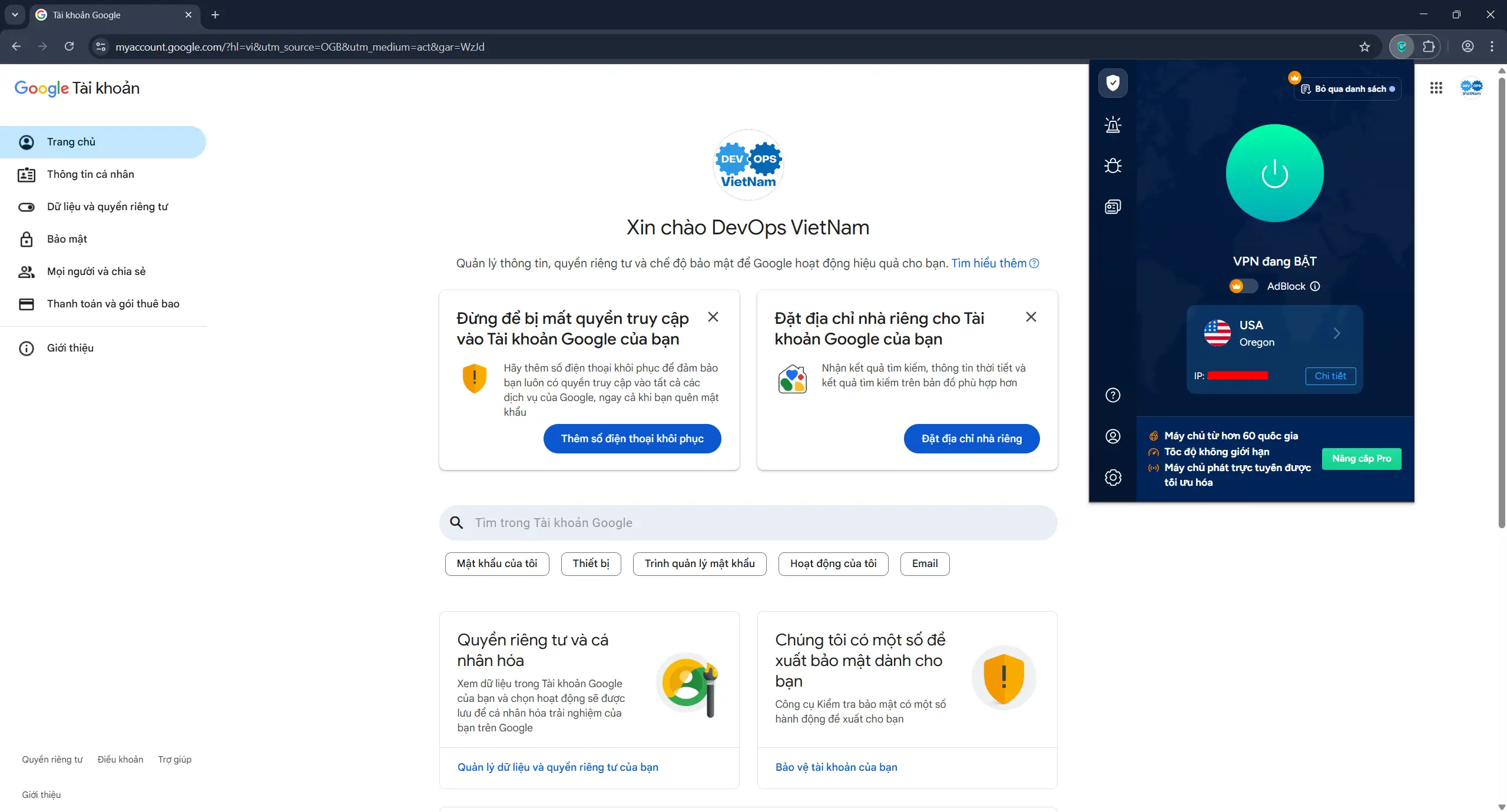Image resolution: width=1507 pixels, height=812 pixels.
Task: Open Quản lý dữ liệu và quyền riêng tư link
Action: click(x=558, y=767)
